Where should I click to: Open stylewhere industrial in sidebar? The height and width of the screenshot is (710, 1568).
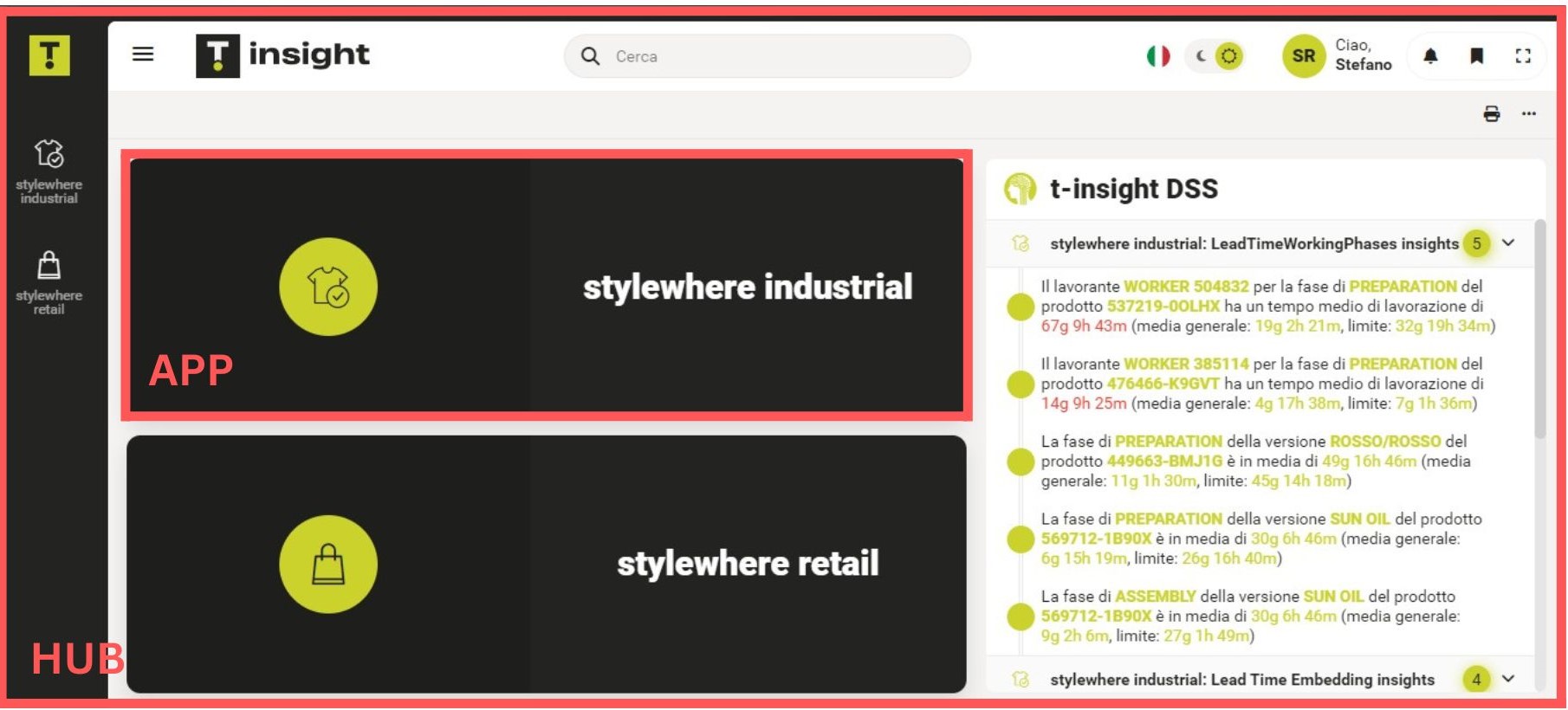tap(49, 171)
